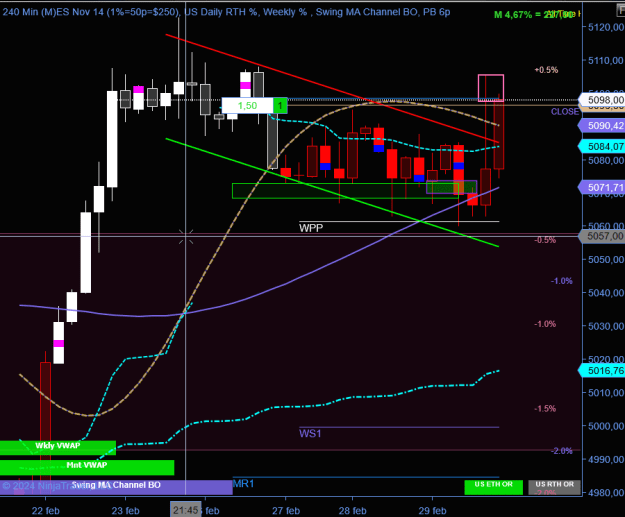625x517 pixels.
Task: Click the 5030,00 price axis label
Action: tap(606, 326)
